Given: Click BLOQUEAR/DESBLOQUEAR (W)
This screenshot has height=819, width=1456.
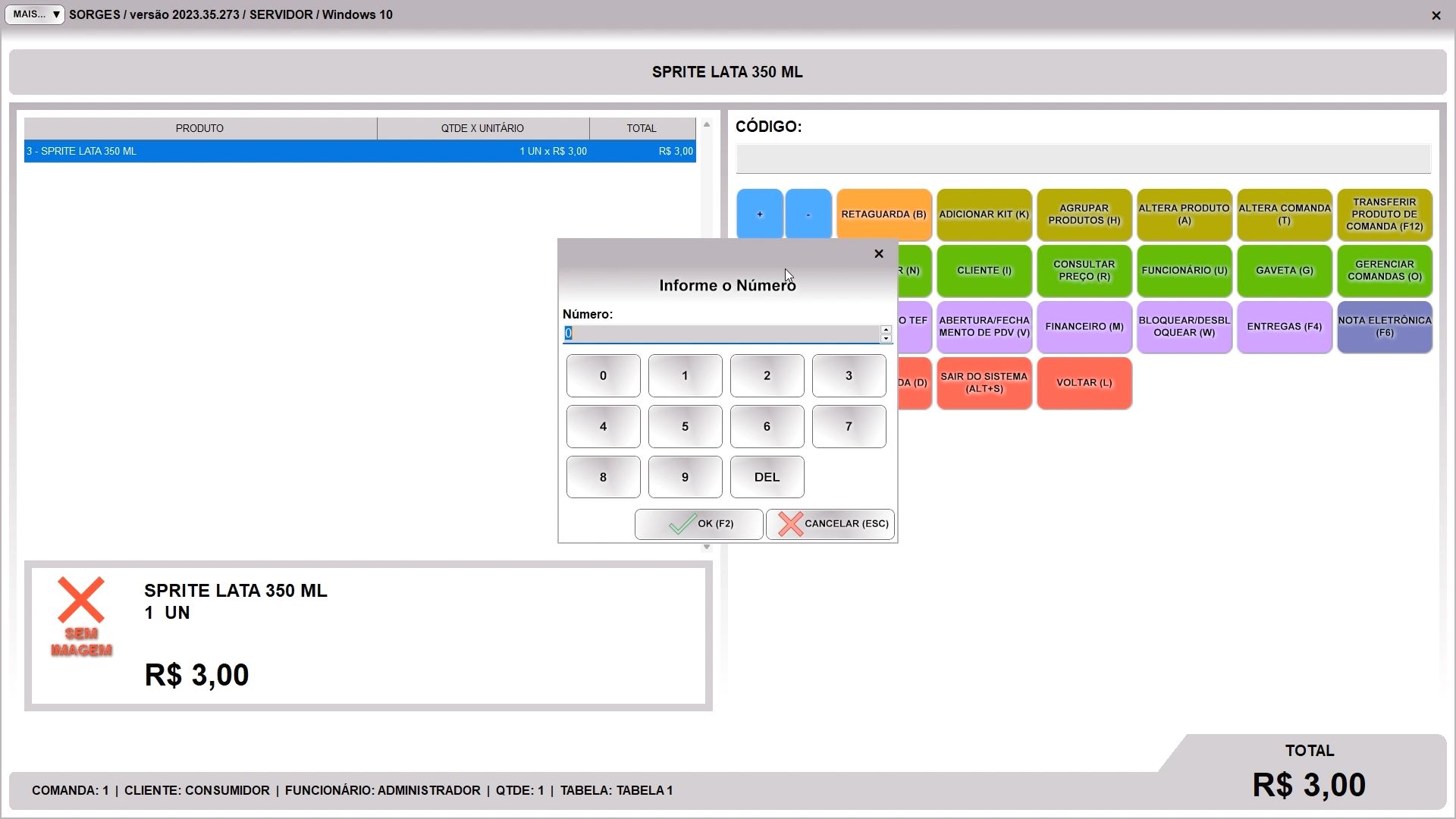Looking at the screenshot, I should (1184, 327).
